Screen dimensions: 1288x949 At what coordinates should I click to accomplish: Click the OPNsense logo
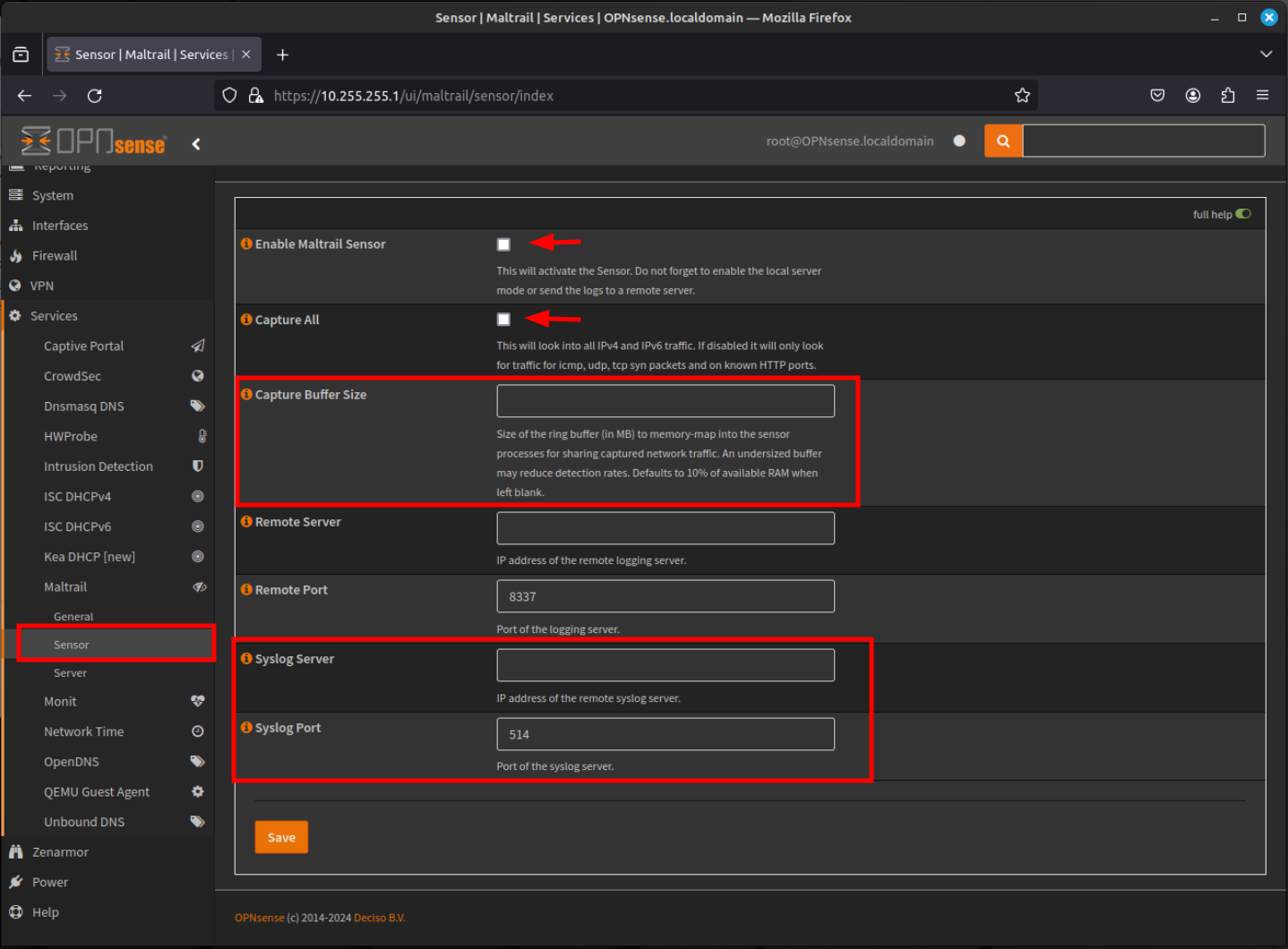click(93, 141)
